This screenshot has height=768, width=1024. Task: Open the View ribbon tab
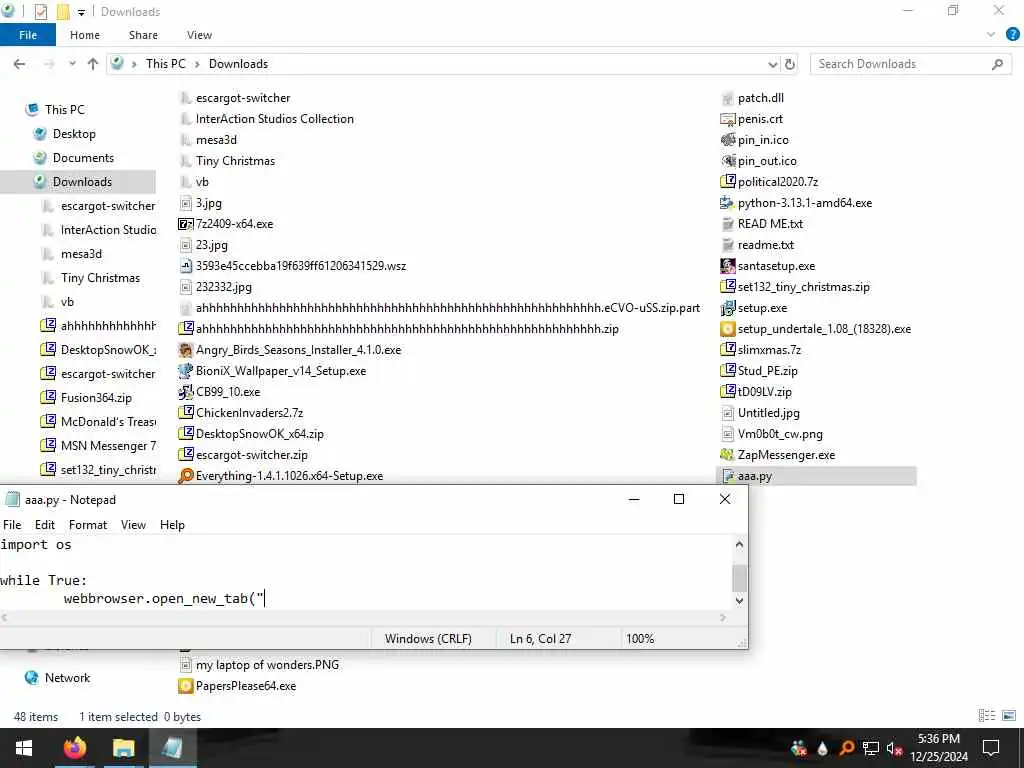pyautogui.click(x=199, y=35)
